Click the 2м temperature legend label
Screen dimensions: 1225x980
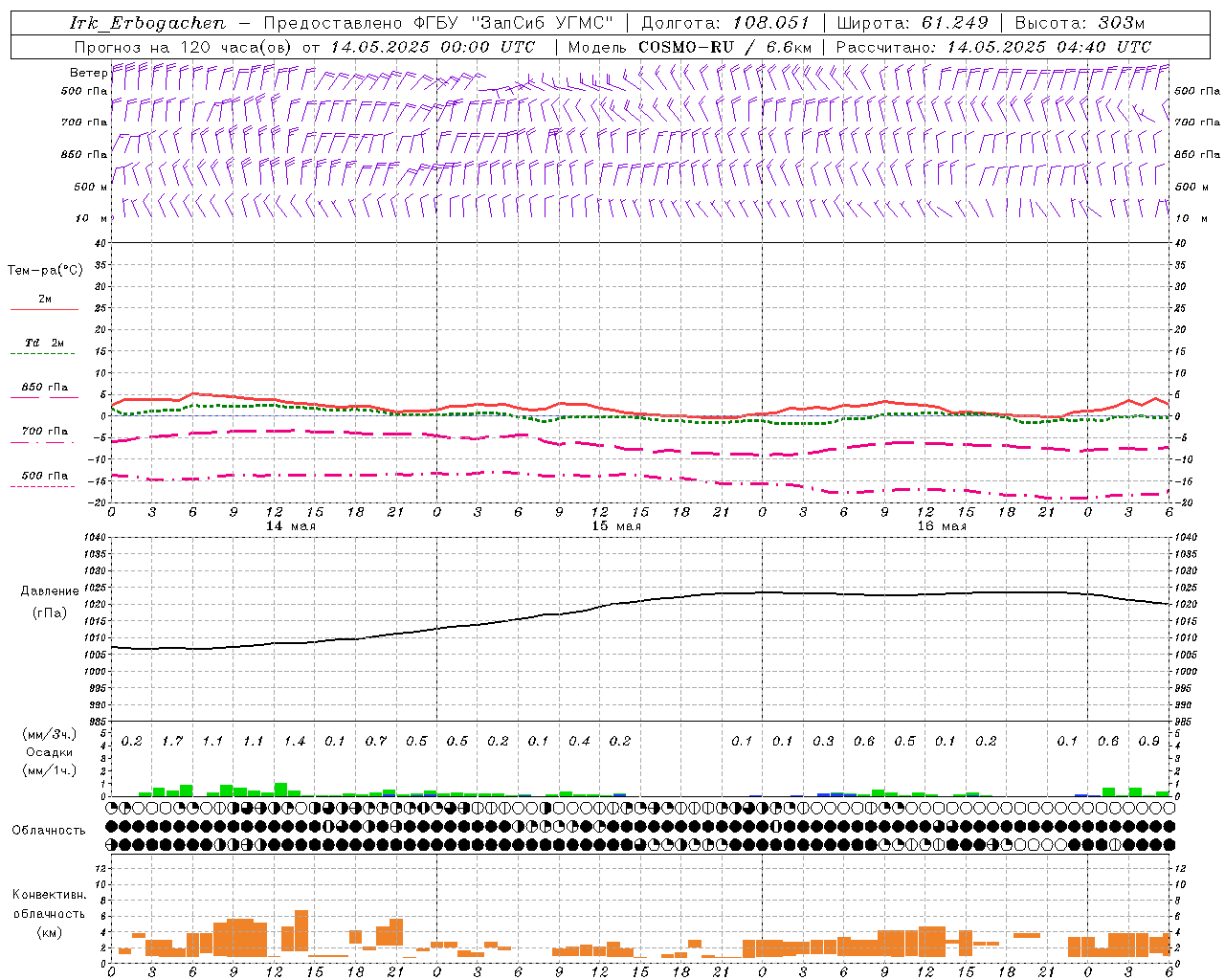tap(45, 299)
